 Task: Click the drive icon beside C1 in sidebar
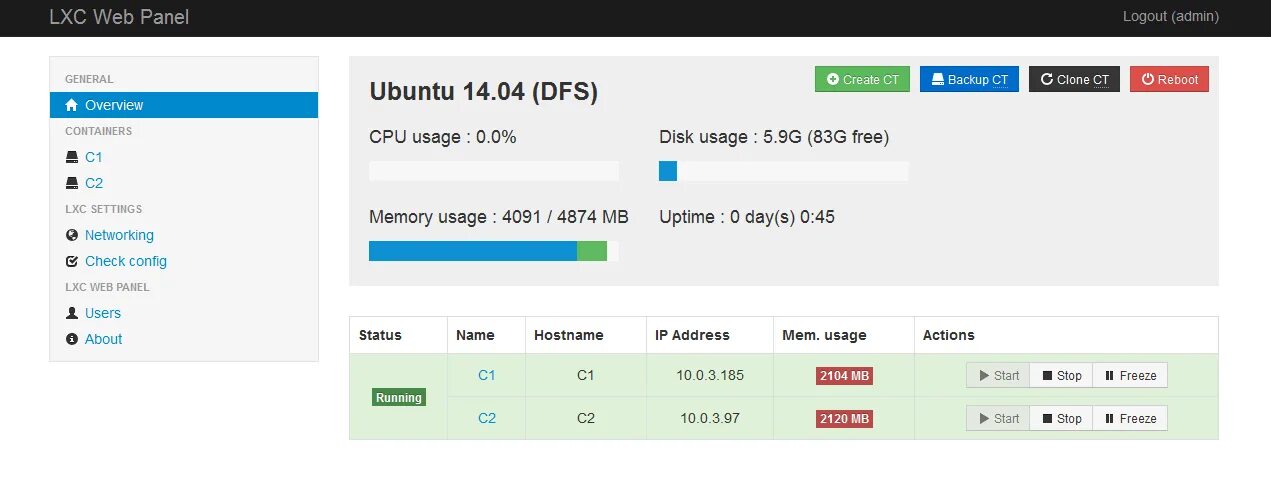tap(71, 157)
